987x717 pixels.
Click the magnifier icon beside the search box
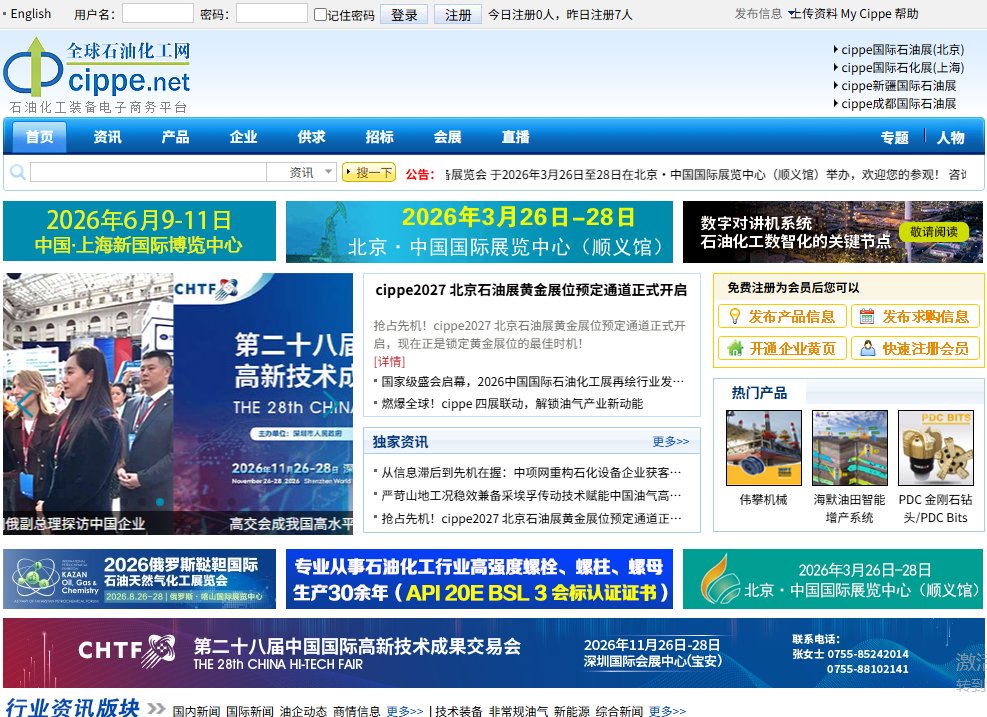pos(18,172)
